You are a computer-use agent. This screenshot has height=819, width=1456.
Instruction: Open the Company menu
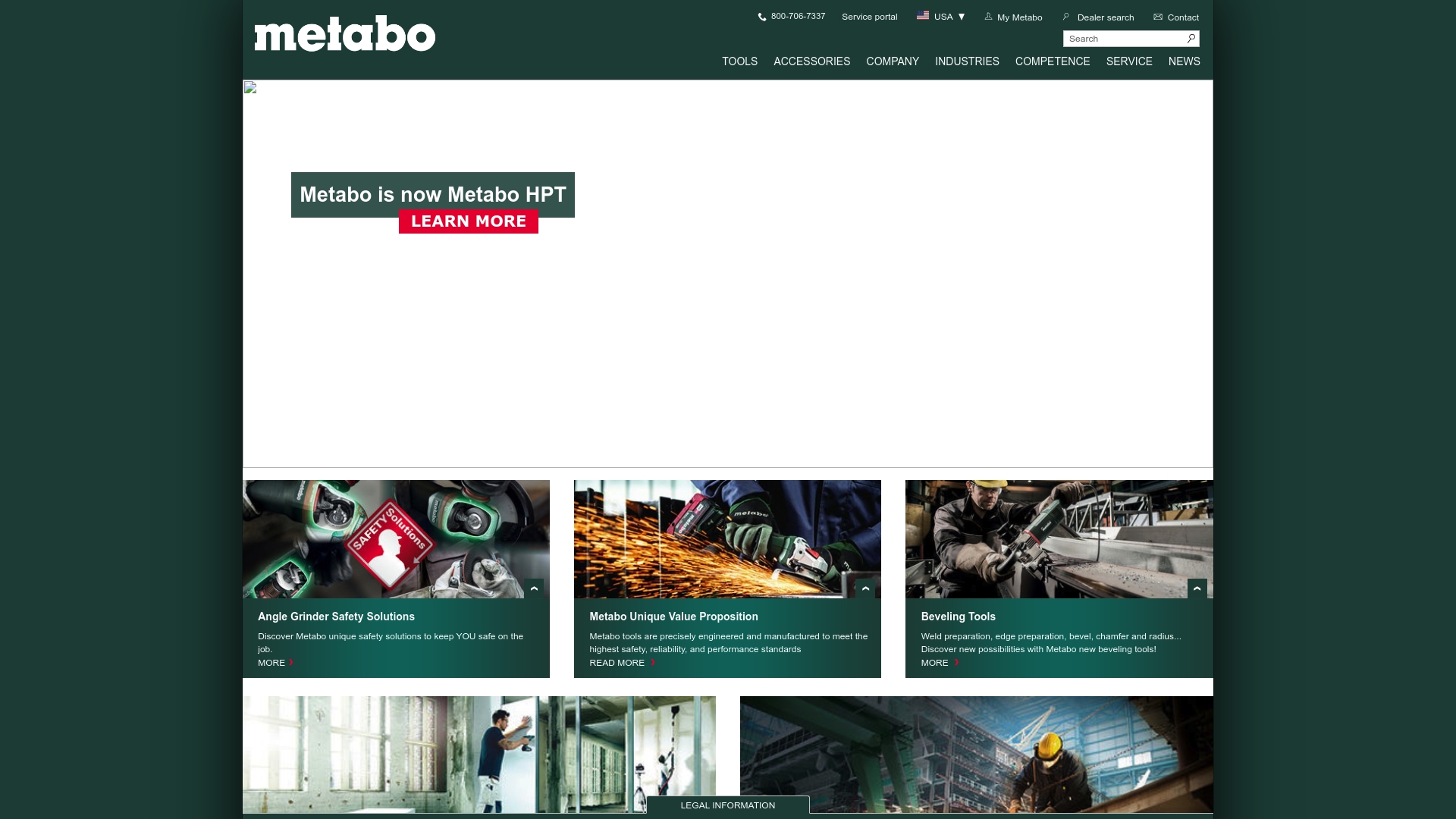[x=893, y=61]
